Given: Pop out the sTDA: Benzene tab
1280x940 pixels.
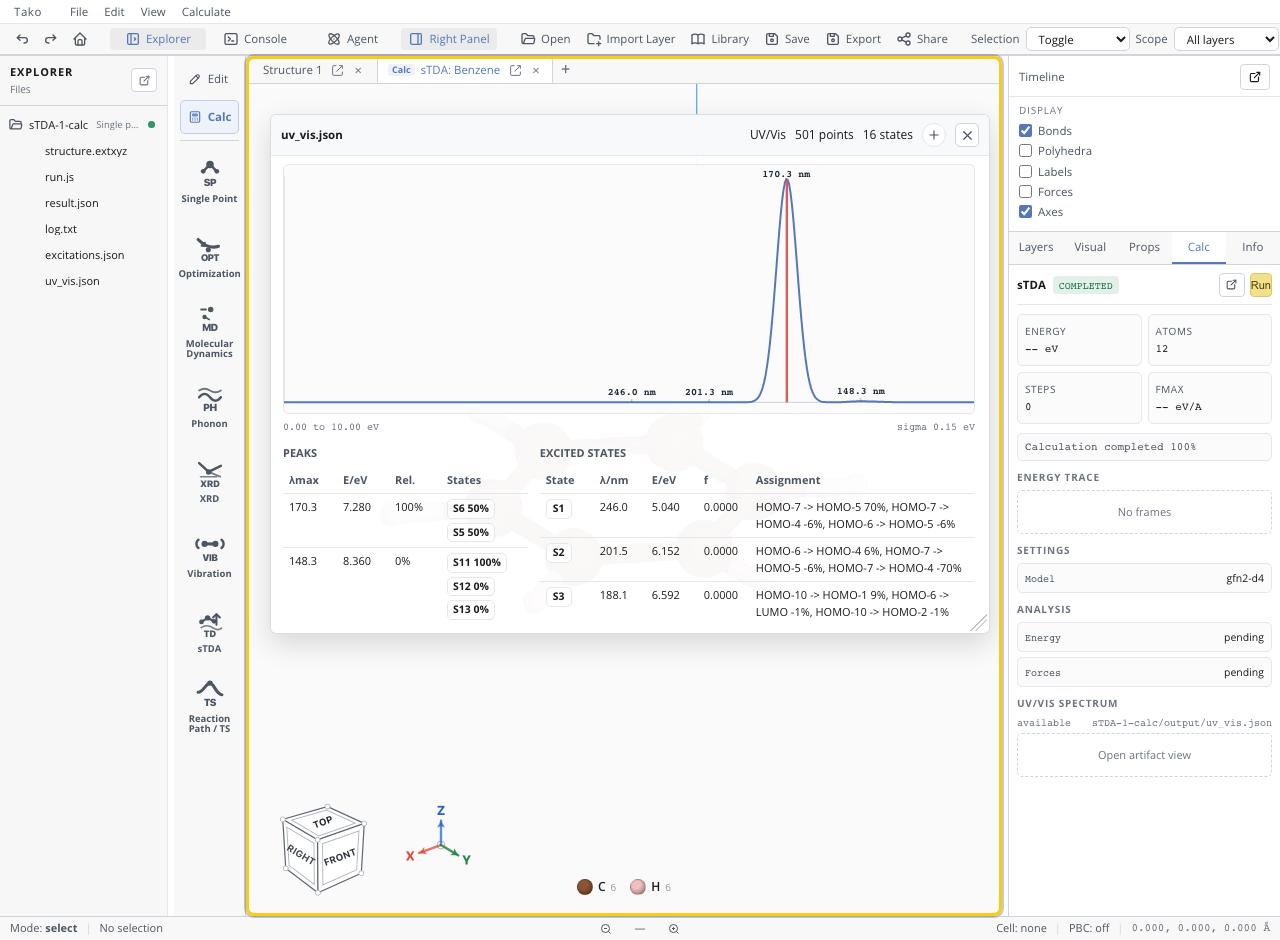Looking at the screenshot, I should pos(515,70).
